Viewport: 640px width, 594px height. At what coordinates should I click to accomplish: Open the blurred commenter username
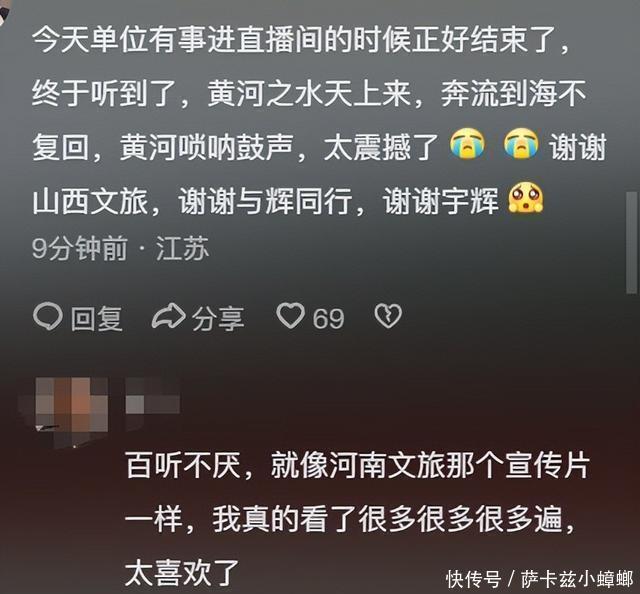tap(153, 396)
